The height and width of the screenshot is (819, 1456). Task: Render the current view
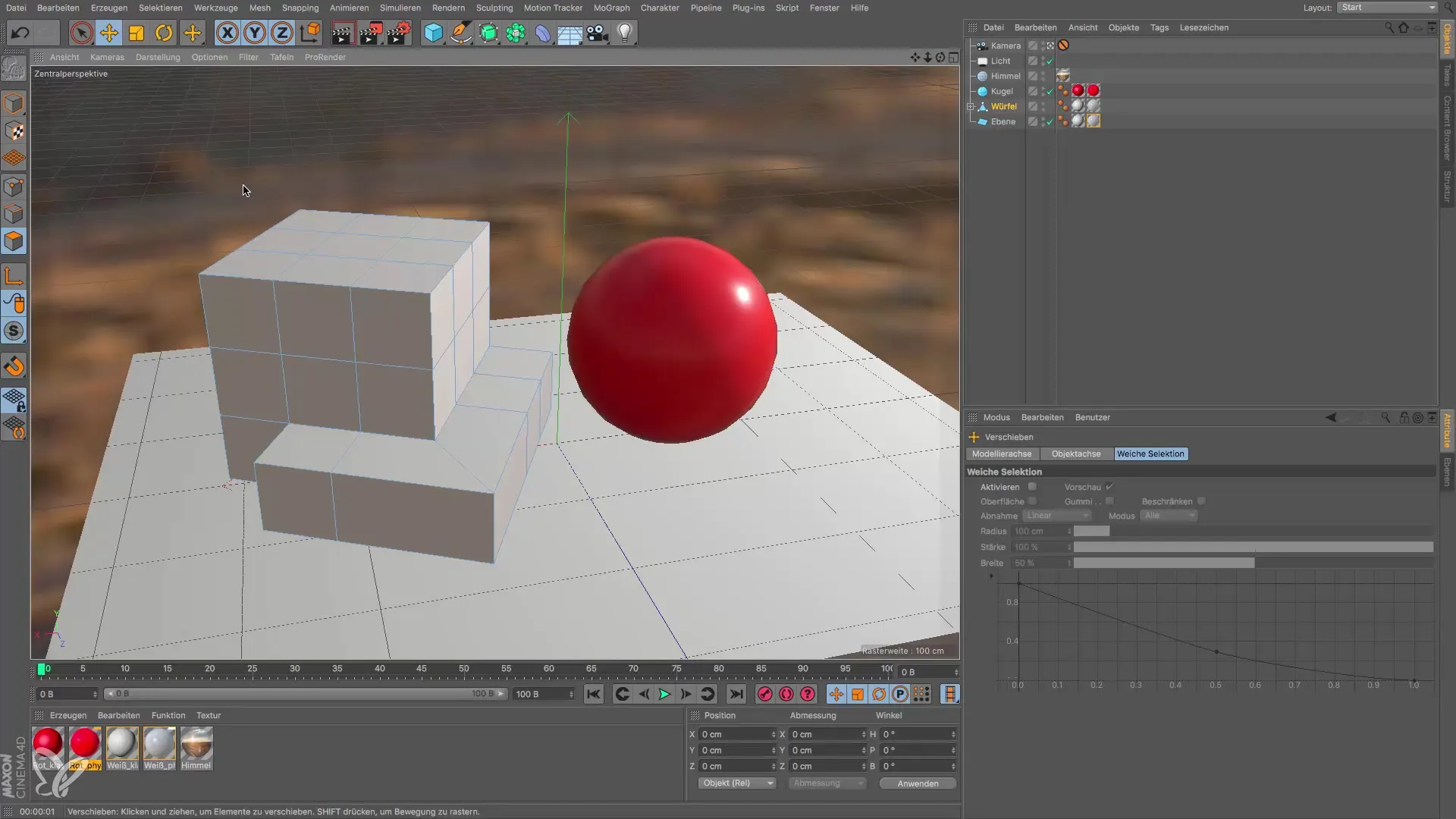click(x=343, y=33)
